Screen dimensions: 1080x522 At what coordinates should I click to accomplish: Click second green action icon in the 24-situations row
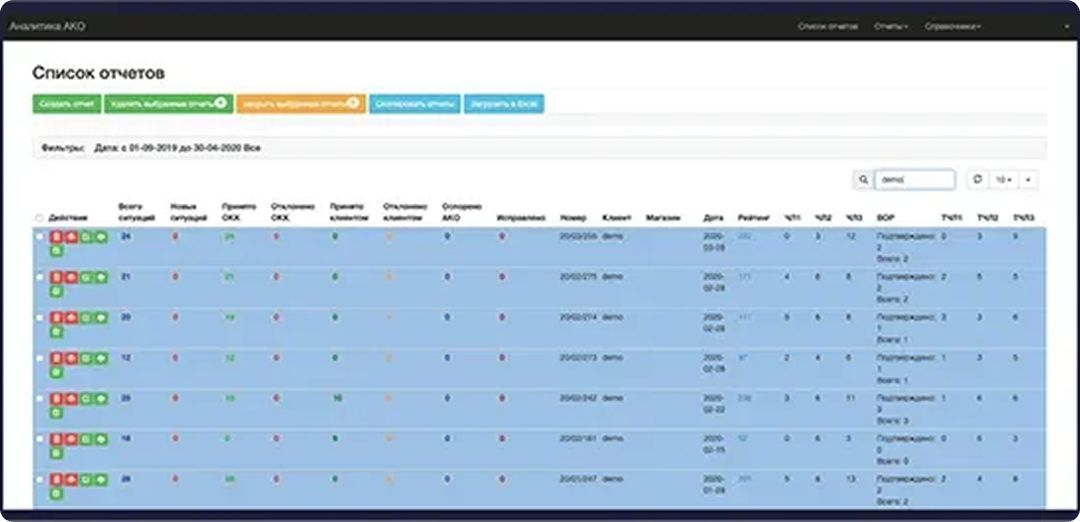point(100,237)
